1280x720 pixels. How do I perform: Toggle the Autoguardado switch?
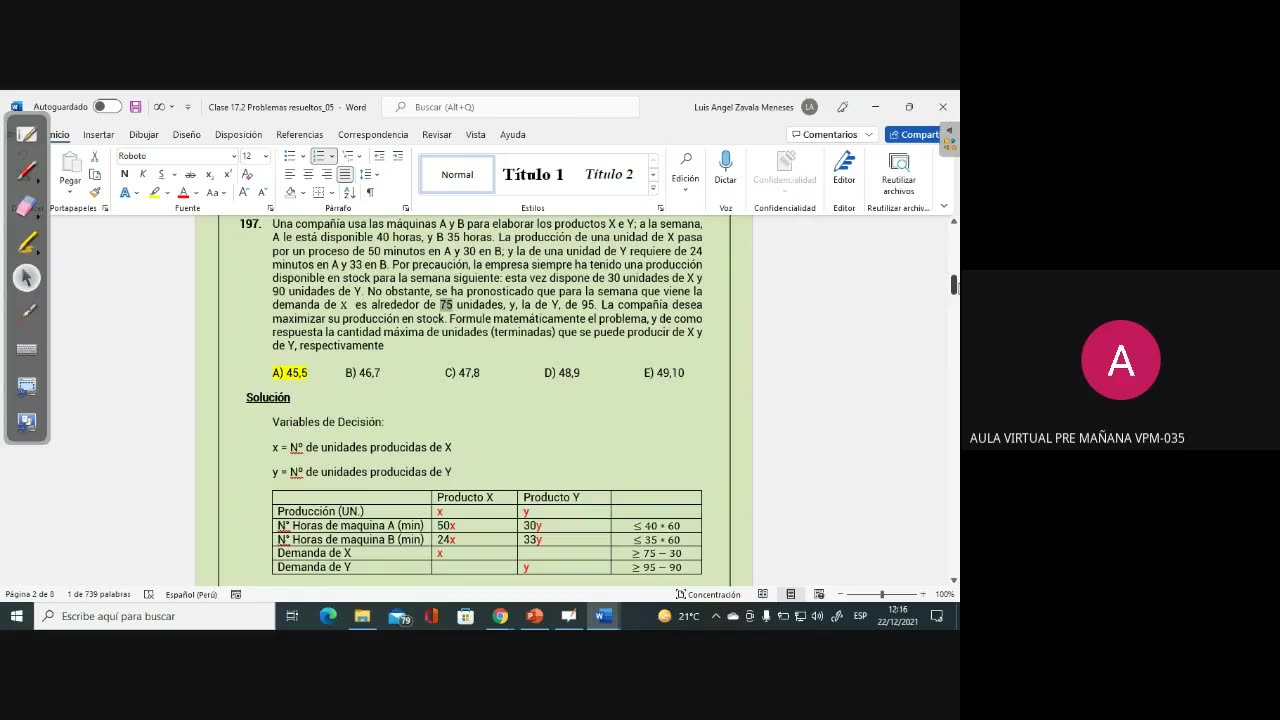pyautogui.click(x=107, y=107)
